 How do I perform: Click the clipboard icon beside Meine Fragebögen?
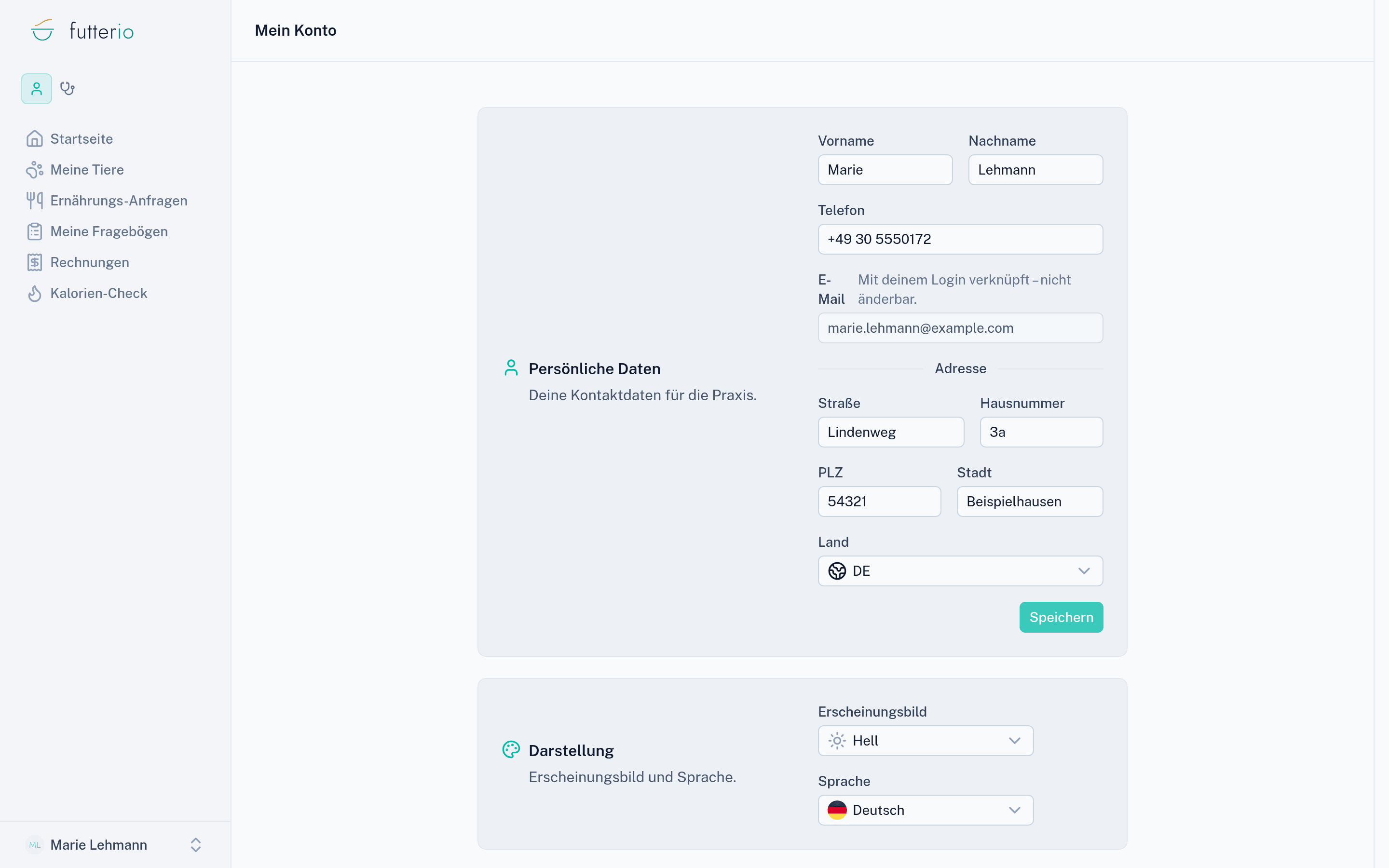[x=34, y=231]
